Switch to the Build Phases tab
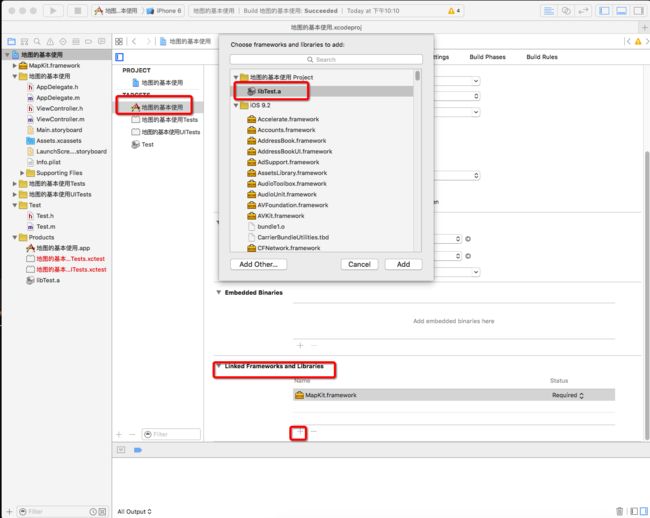650x518 pixels. point(488,57)
